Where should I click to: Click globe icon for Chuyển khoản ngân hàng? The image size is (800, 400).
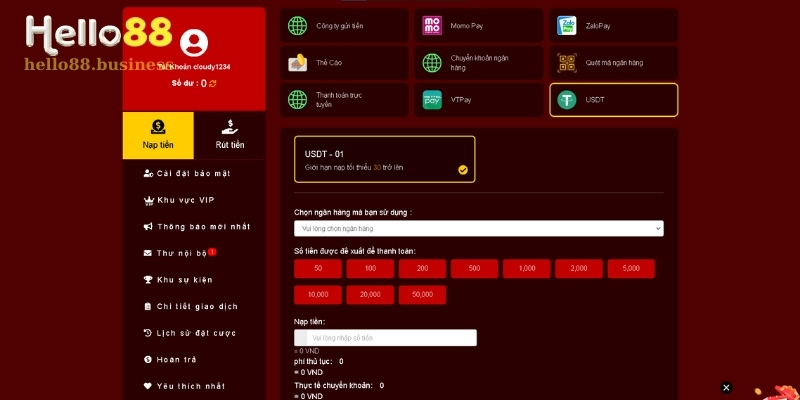pyautogui.click(x=432, y=63)
